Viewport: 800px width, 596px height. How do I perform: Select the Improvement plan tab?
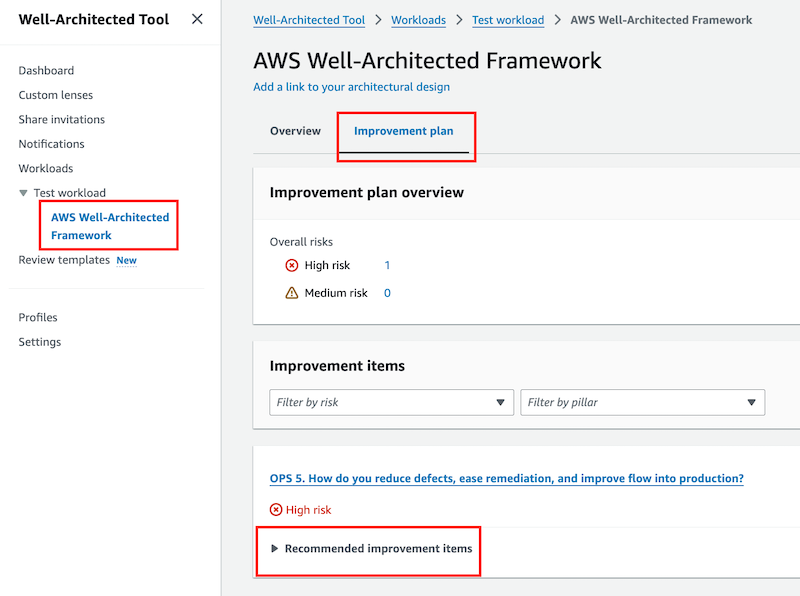(x=404, y=131)
